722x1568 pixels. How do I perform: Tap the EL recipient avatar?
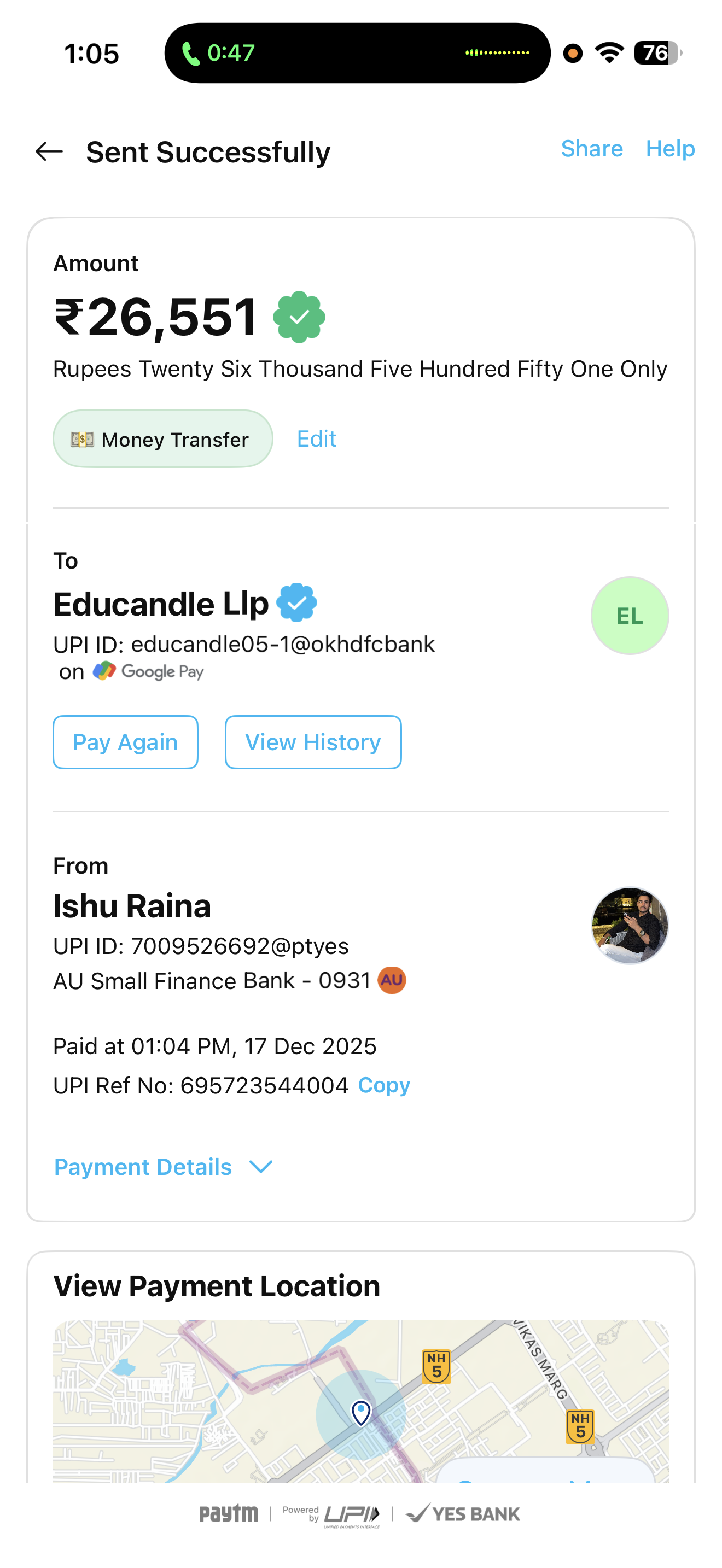[x=629, y=616]
